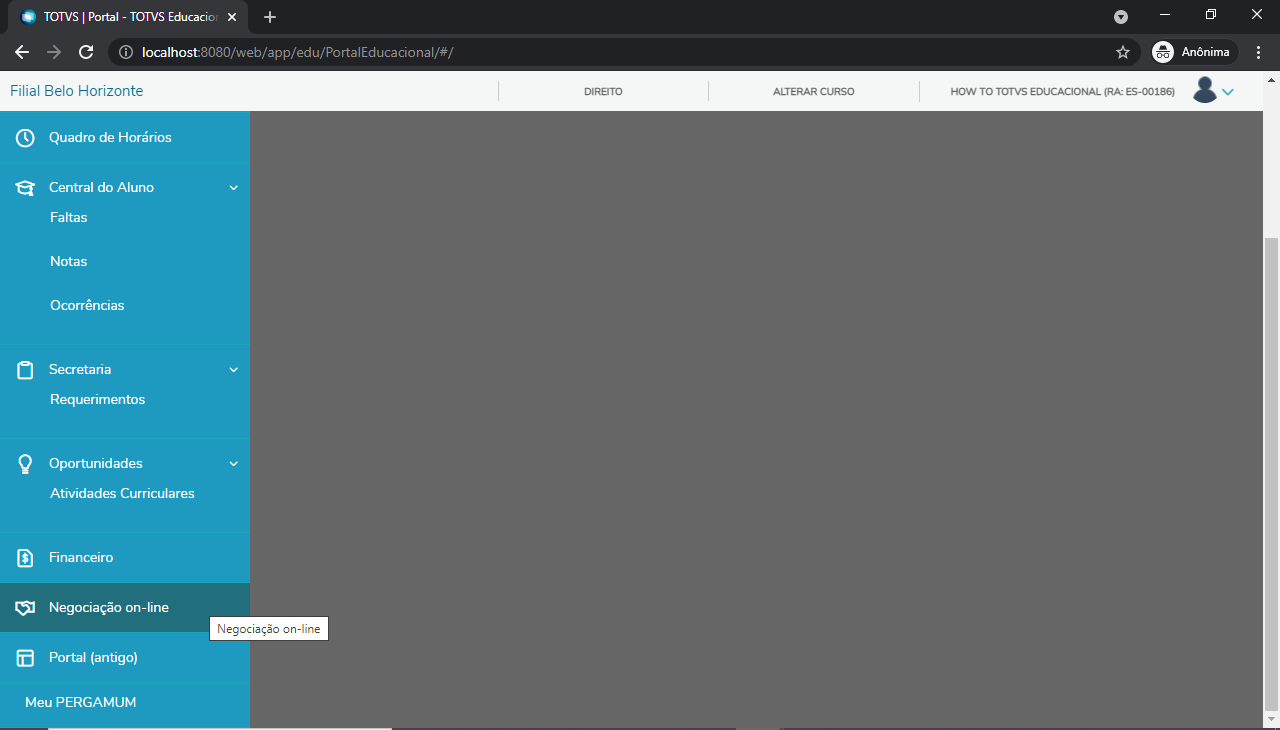The image size is (1280, 730).
Task: Click the Oportunidades section label
Action: click(x=96, y=464)
